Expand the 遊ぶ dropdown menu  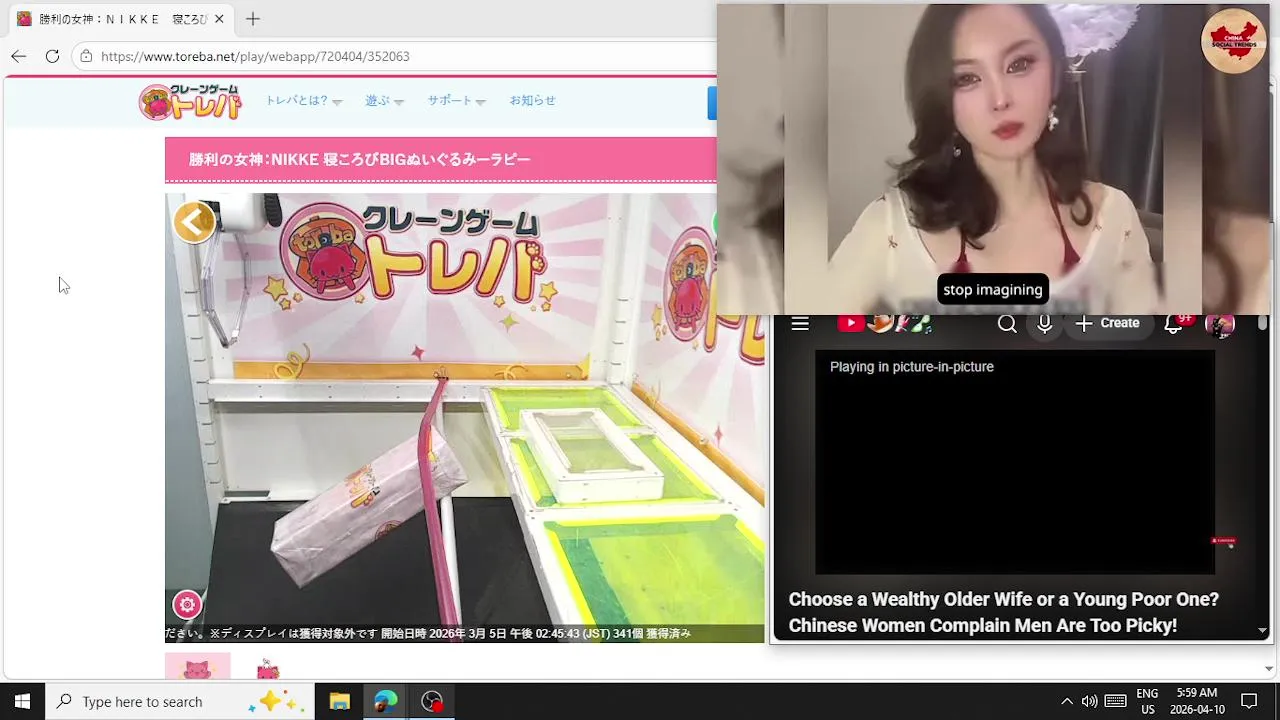[384, 100]
